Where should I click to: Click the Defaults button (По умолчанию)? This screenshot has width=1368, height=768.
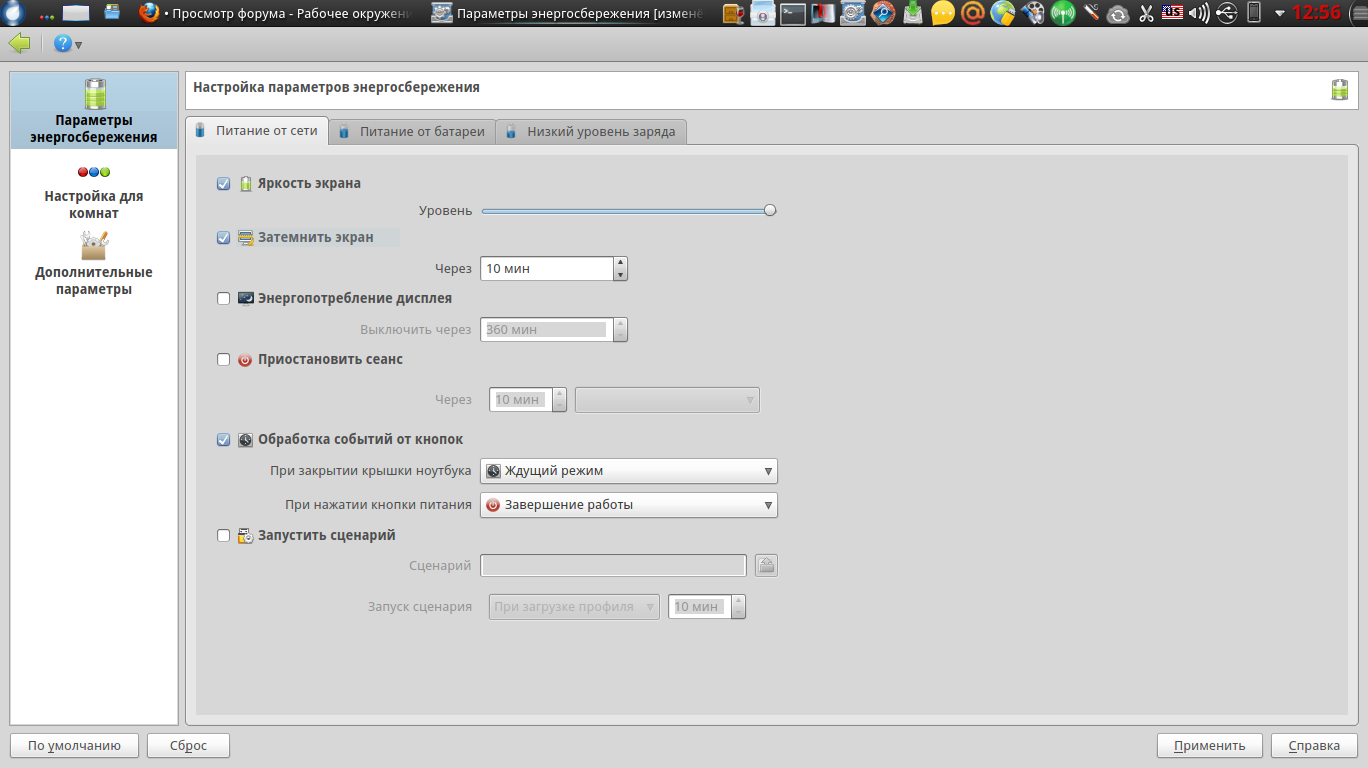(74, 745)
